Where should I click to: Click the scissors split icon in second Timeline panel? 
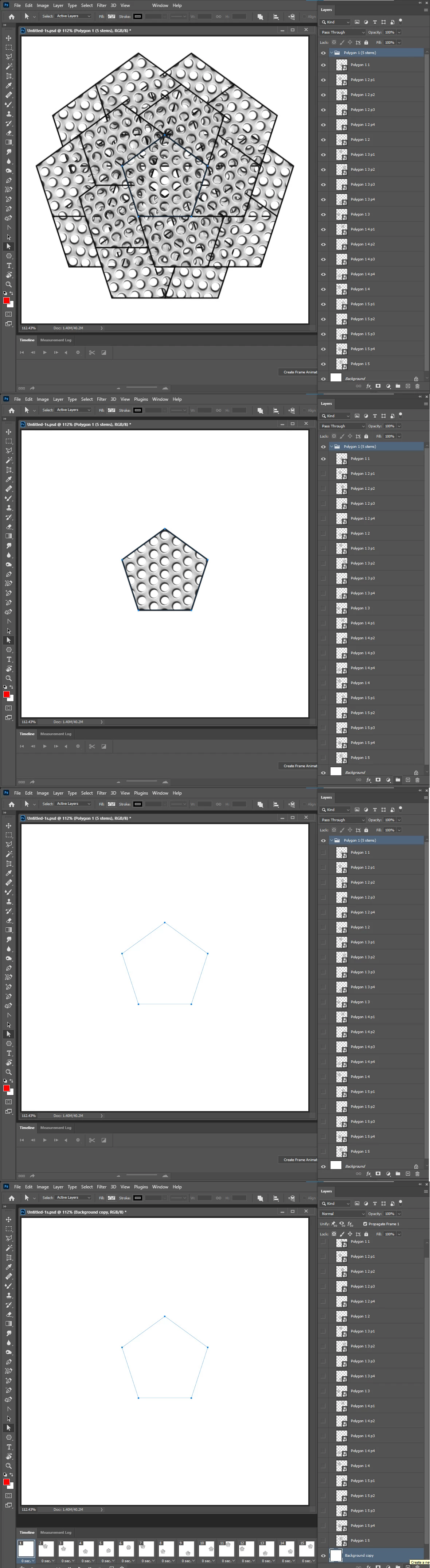(92, 746)
